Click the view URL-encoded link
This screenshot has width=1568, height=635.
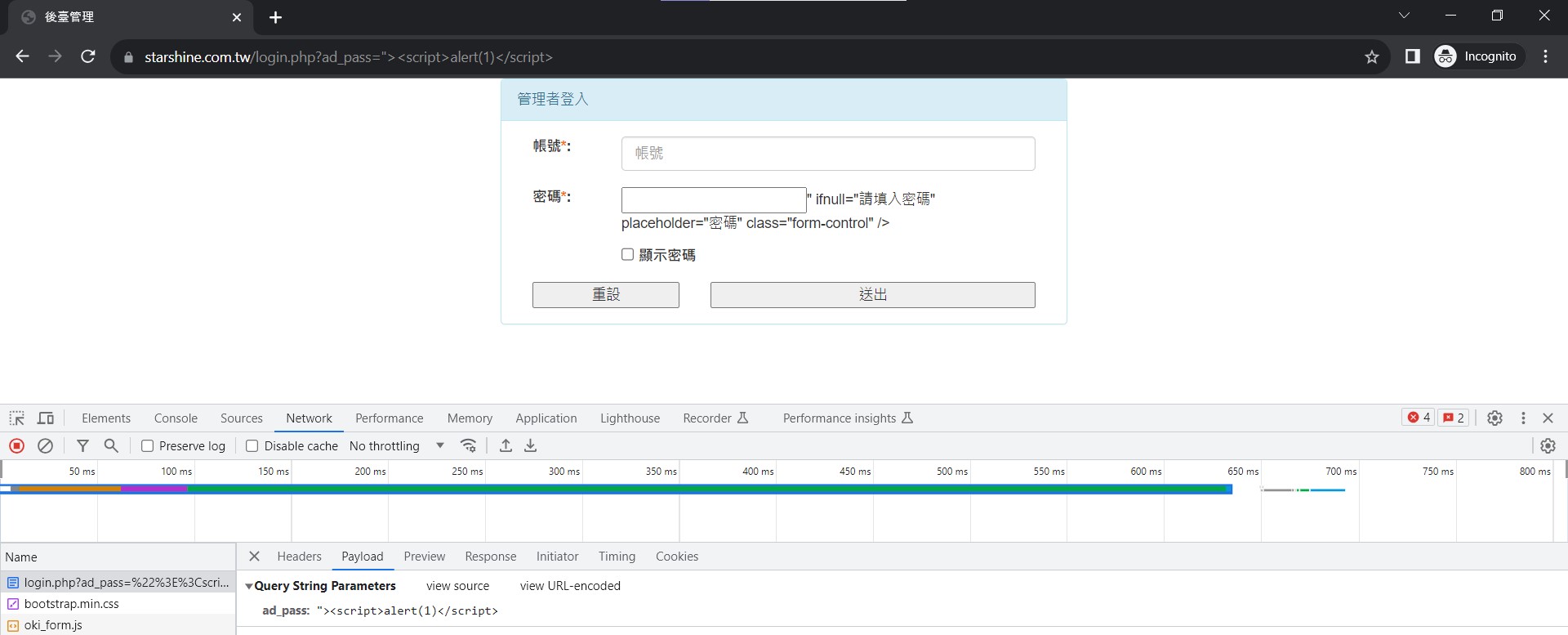pos(570,586)
